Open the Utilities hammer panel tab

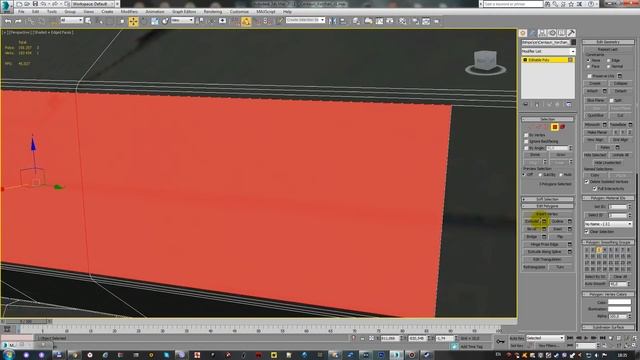tap(571, 33)
